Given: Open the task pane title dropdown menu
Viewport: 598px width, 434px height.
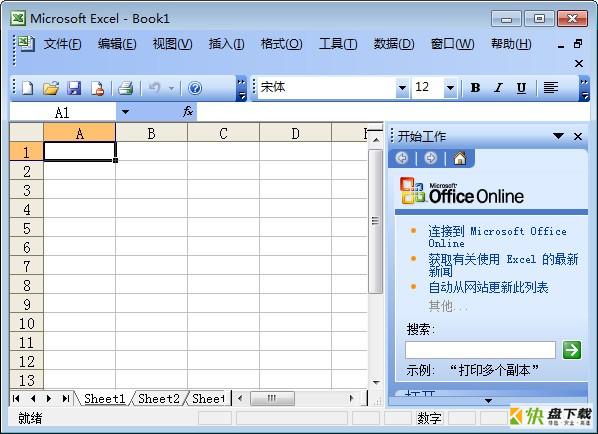Looking at the screenshot, I should tap(558, 136).
